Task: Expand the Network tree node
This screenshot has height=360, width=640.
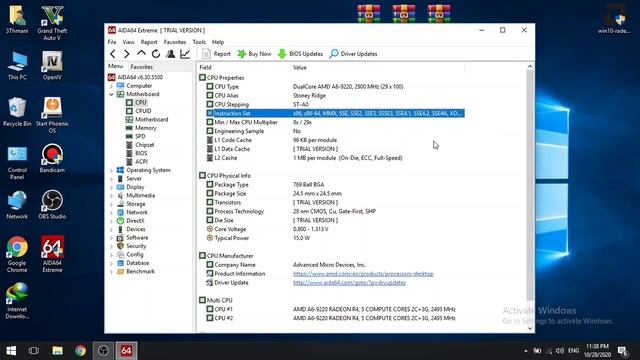Action: coord(111,213)
